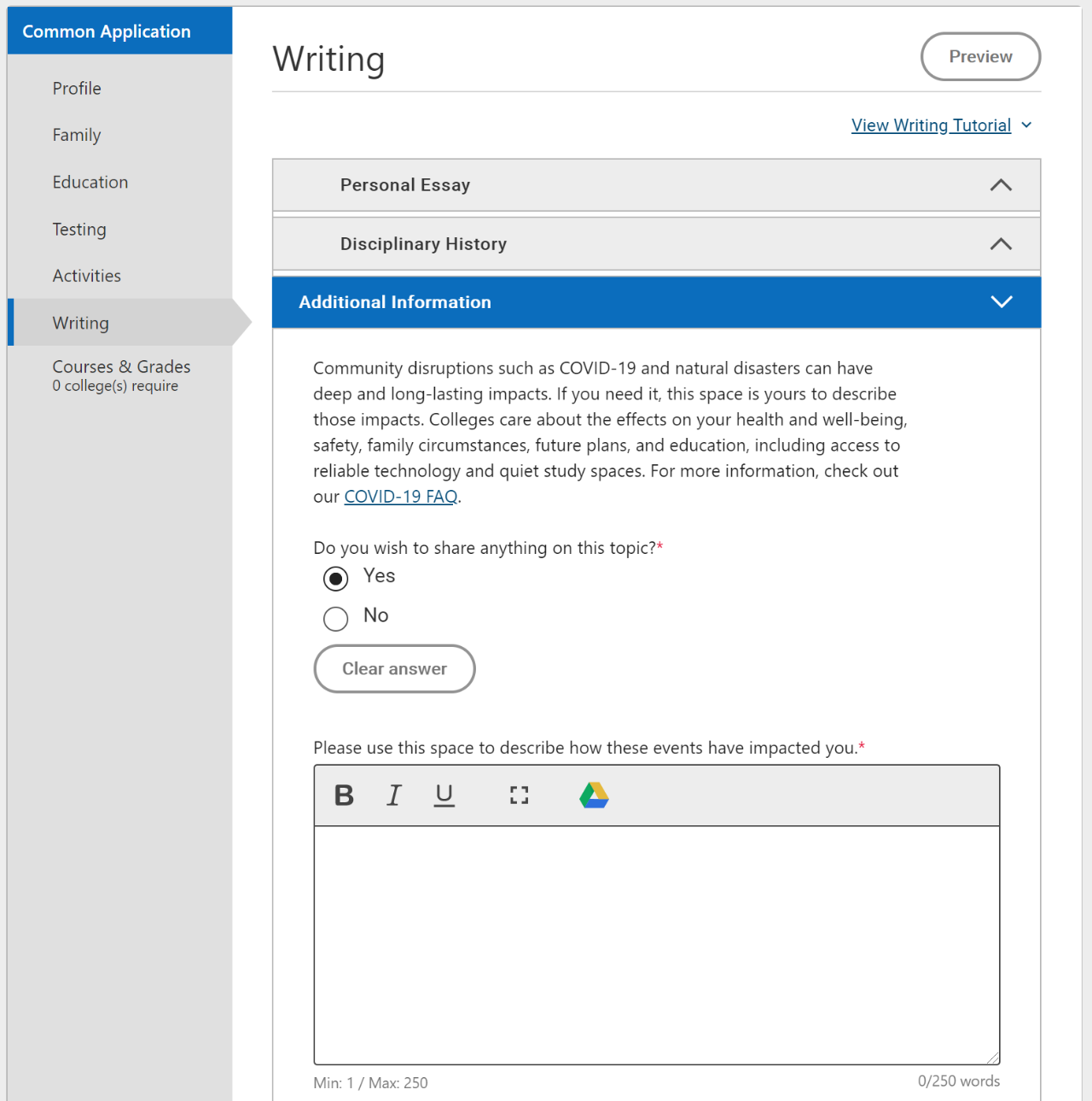The height and width of the screenshot is (1101, 1092).
Task: Open the View Writing Tutorial dropdown arrow
Action: pos(1026,125)
